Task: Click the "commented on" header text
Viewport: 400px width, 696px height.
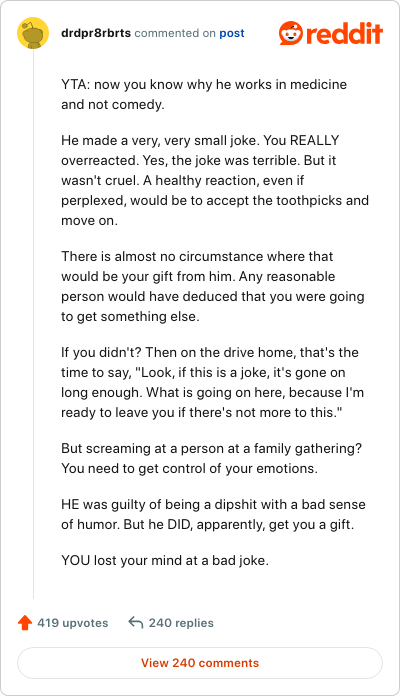Action: [x=175, y=33]
